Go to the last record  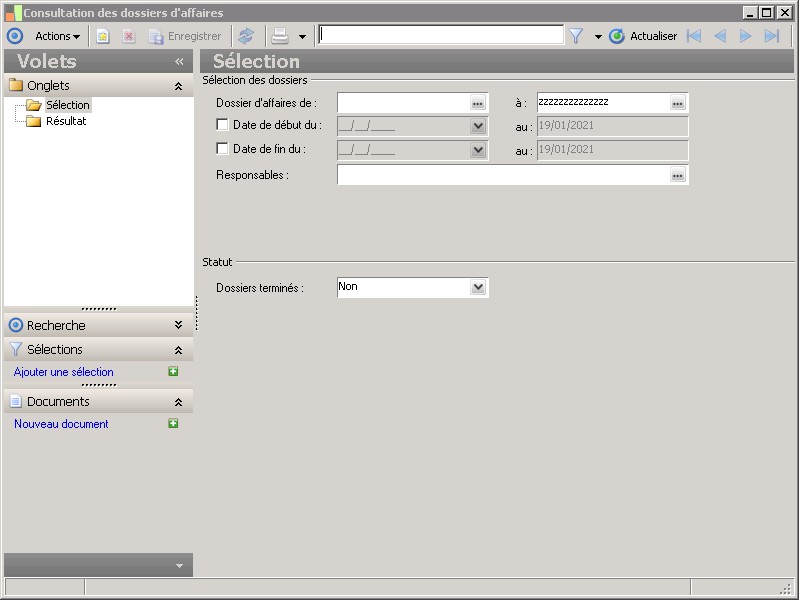click(772, 36)
